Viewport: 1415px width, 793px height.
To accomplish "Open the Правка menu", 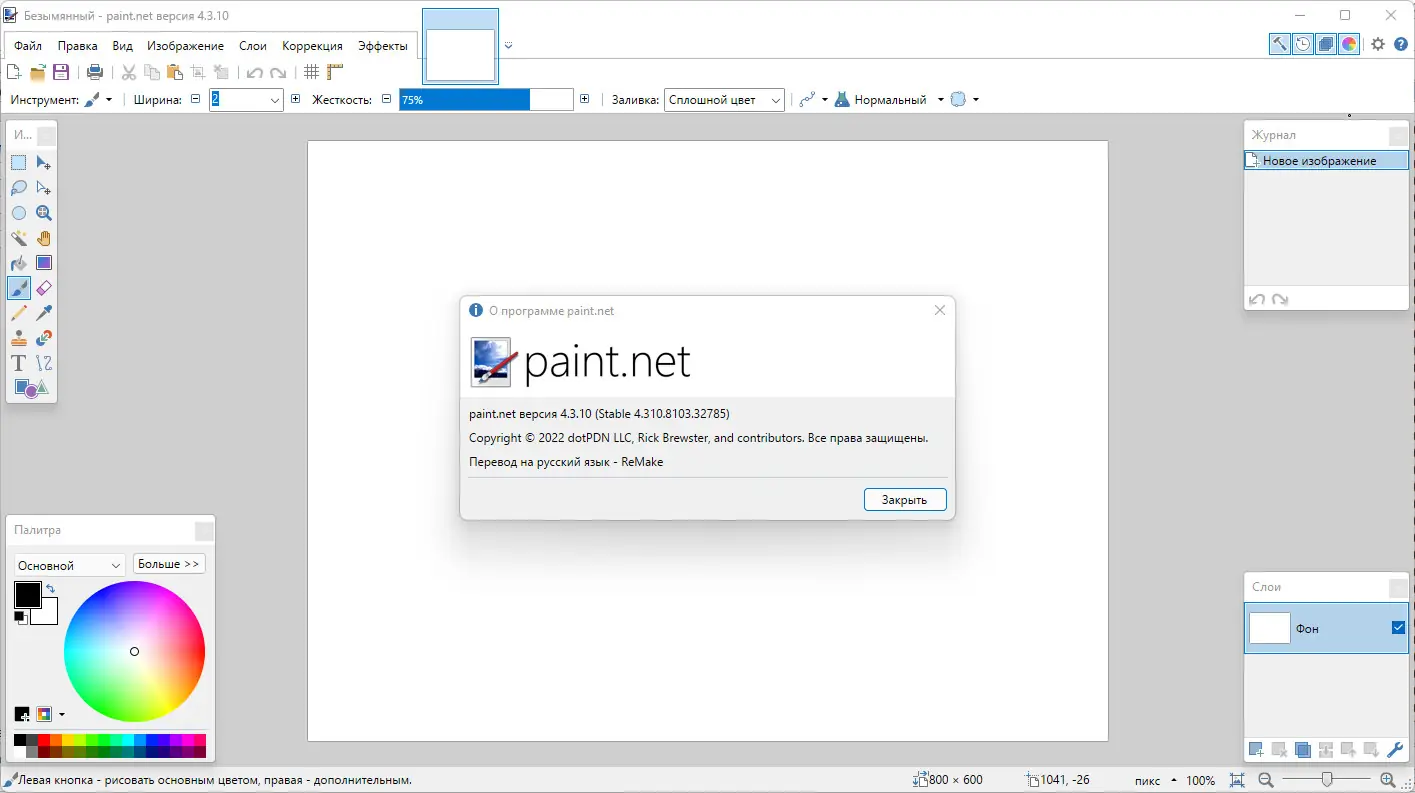I will (x=77, y=46).
